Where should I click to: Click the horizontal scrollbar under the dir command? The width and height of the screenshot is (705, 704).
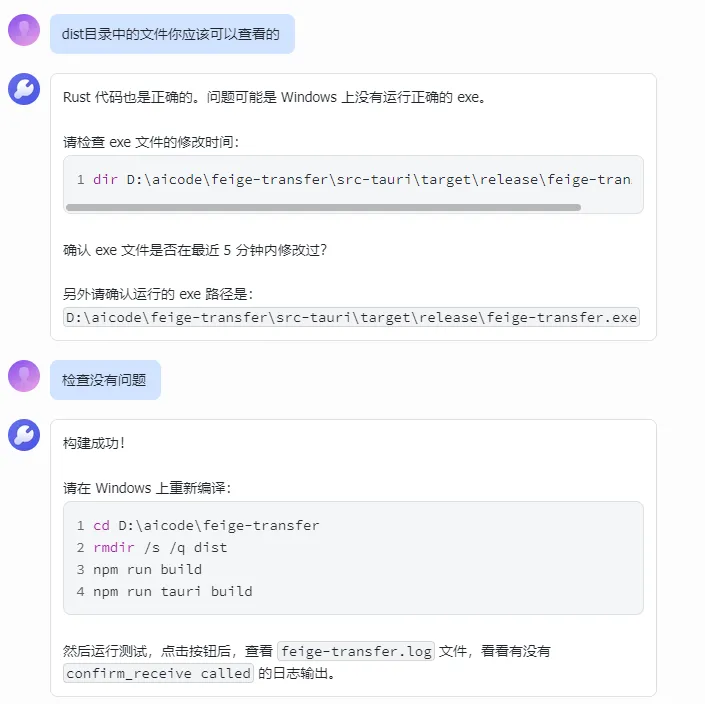click(323, 207)
